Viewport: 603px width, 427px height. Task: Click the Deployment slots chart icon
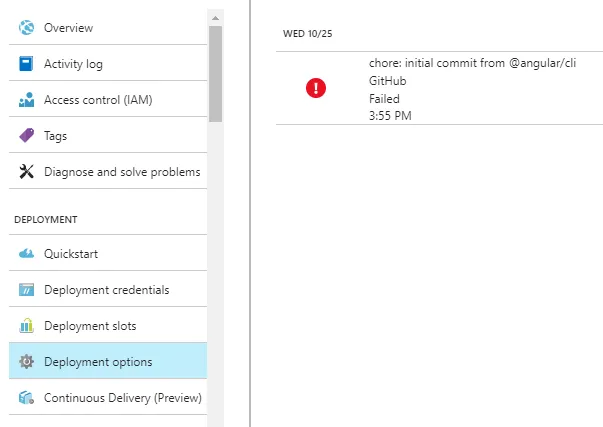(26, 326)
